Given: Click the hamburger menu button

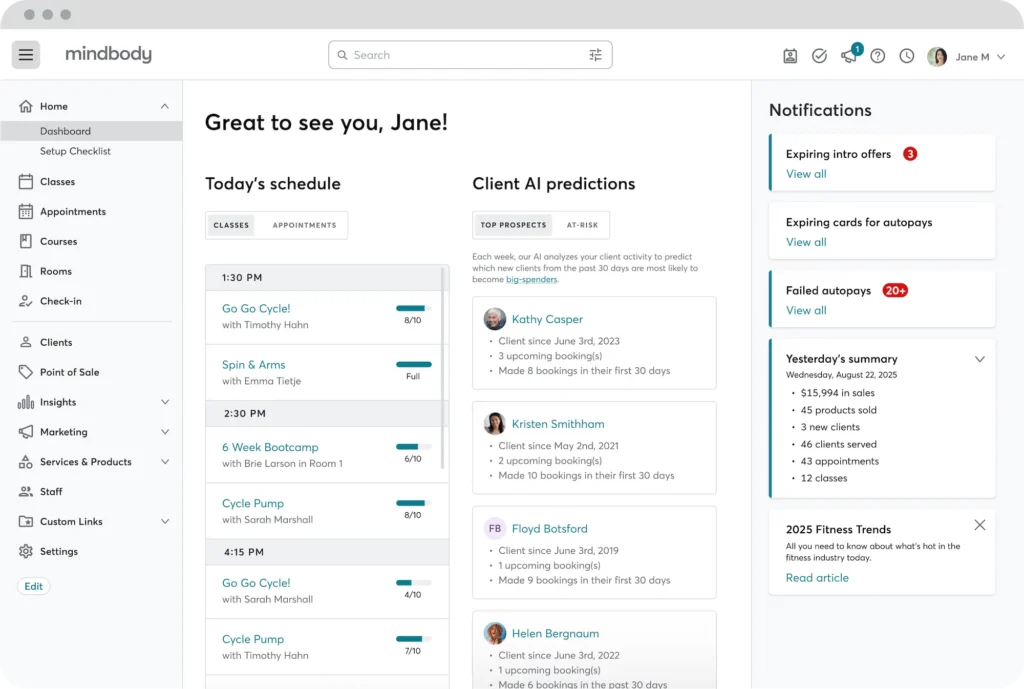Looking at the screenshot, I should (26, 55).
